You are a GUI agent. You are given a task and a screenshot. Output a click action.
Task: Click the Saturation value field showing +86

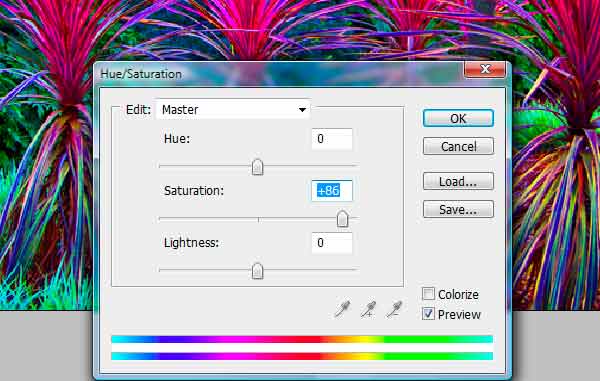332,190
